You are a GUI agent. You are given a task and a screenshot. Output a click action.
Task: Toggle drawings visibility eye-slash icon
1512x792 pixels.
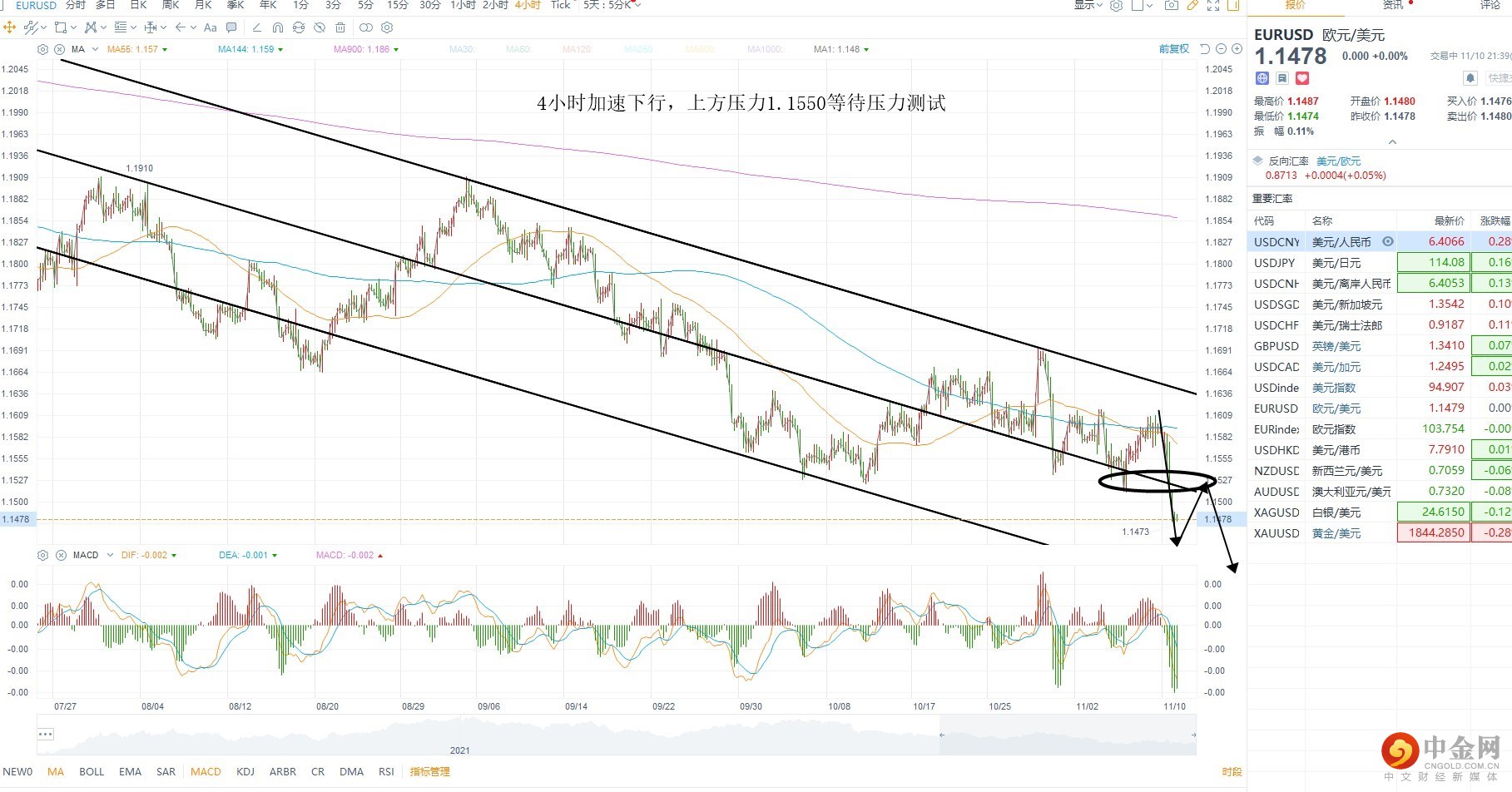click(x=320, y=27)
